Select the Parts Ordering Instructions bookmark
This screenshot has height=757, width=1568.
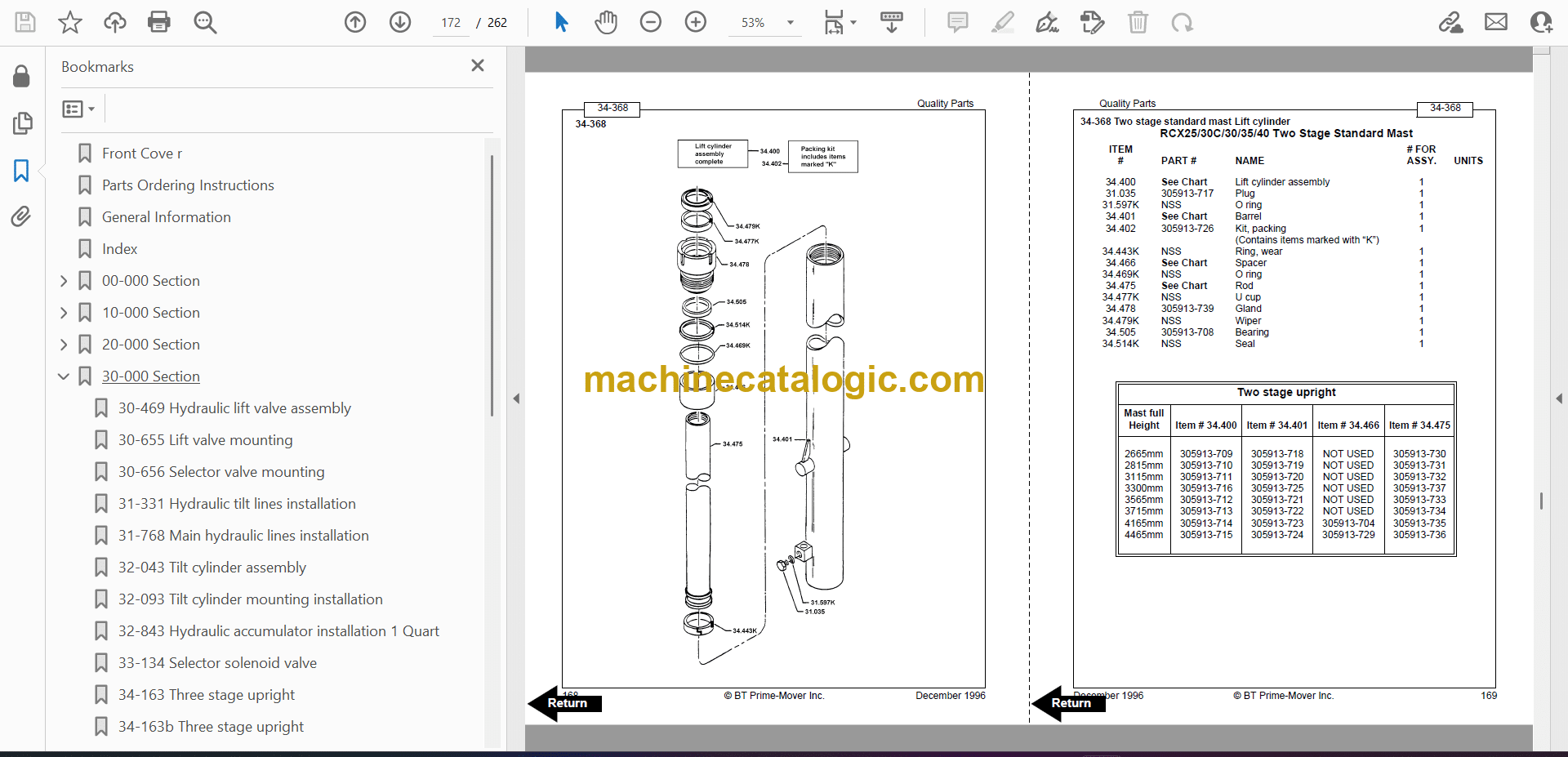click(x=188, y=185)
